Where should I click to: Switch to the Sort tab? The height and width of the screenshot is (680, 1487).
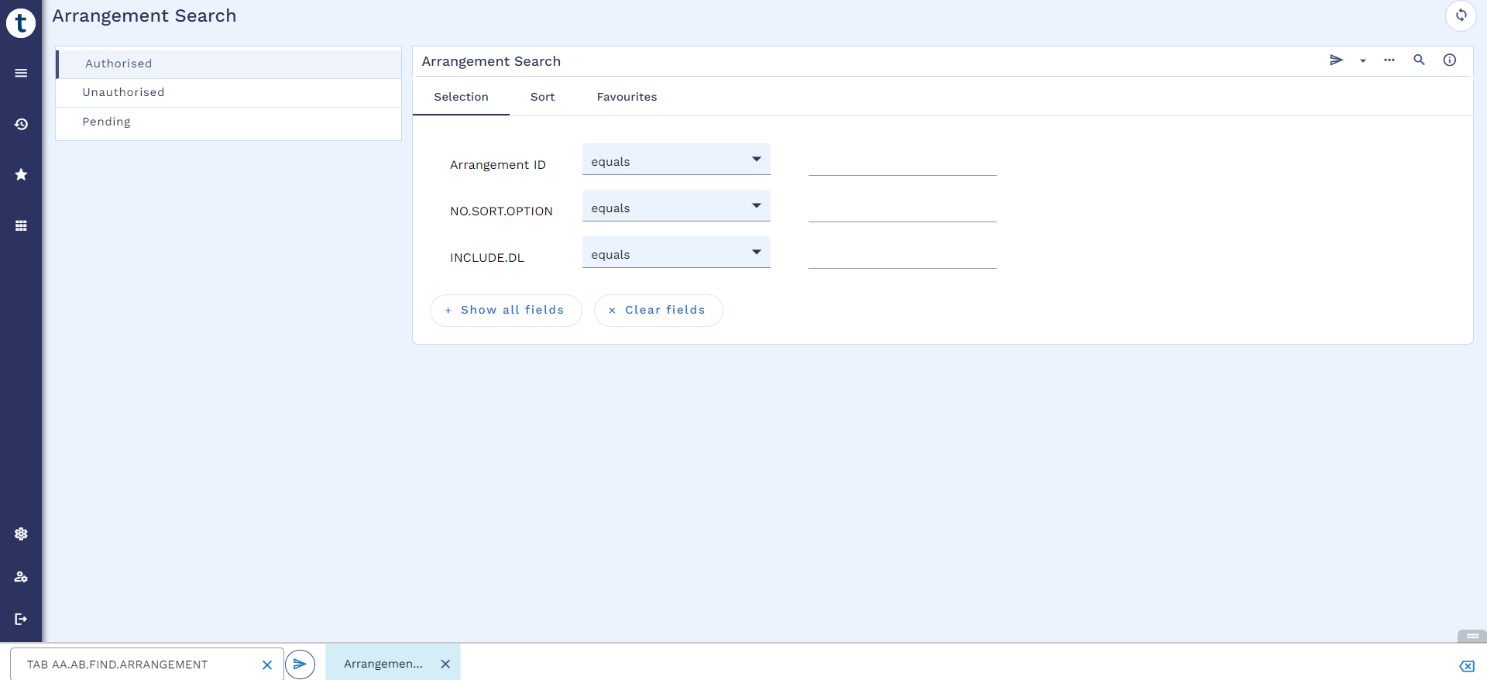pyautogui.click(x=542, y=97)
